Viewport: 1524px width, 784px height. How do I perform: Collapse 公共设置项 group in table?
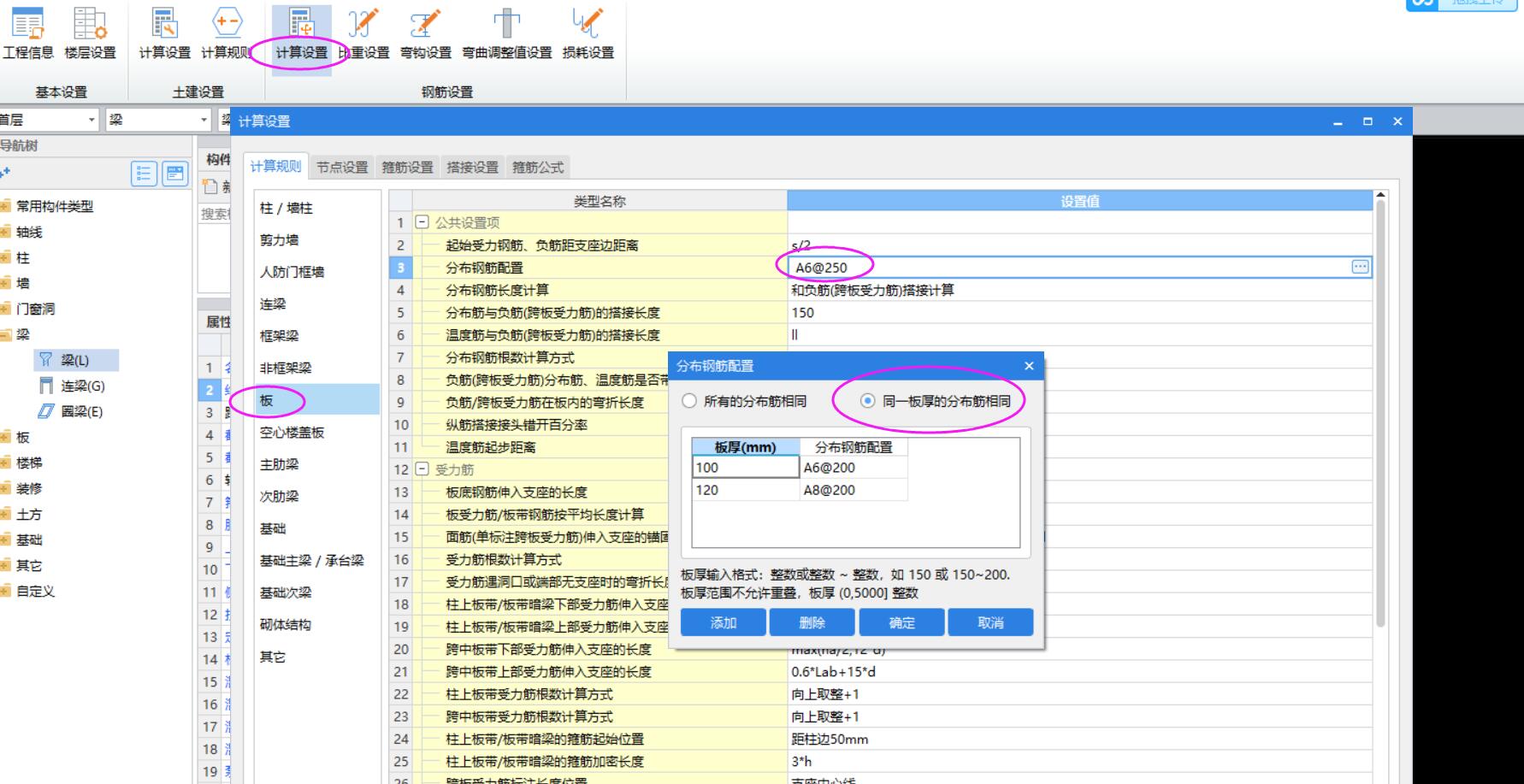(x=422, y=222)
